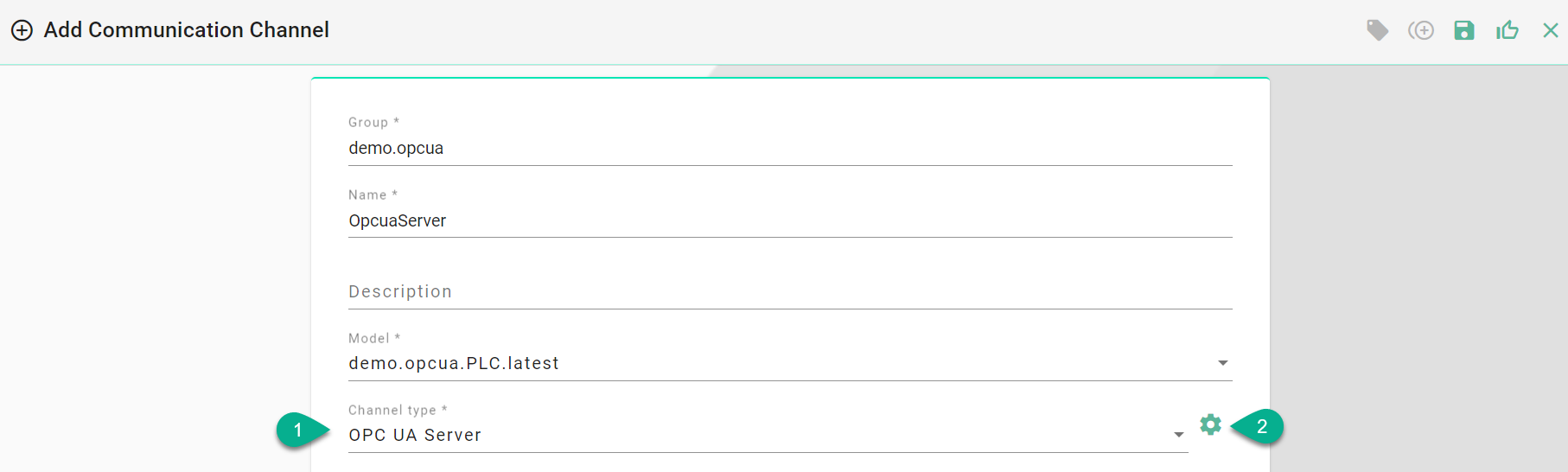Open channel type settings gear icon
This screenshot has width=1568, height=472.
click(1210, 424)
